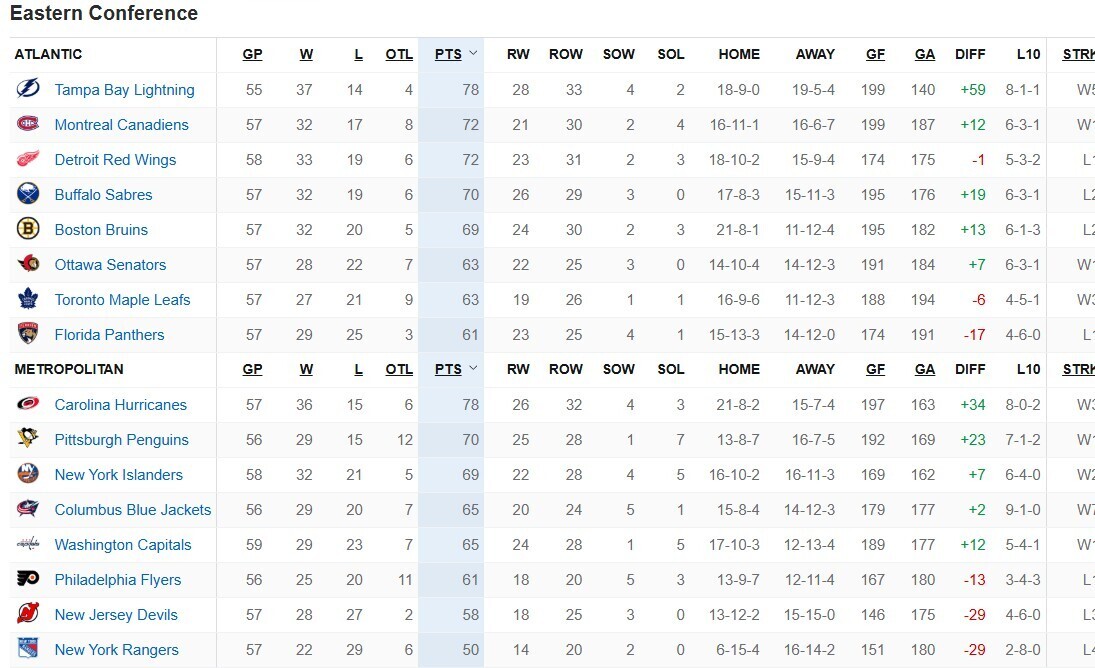Viewport: 1095px width, 668px height.
Task: Click the Philadelphia Flyers logo icon
Action: [28, 579]
